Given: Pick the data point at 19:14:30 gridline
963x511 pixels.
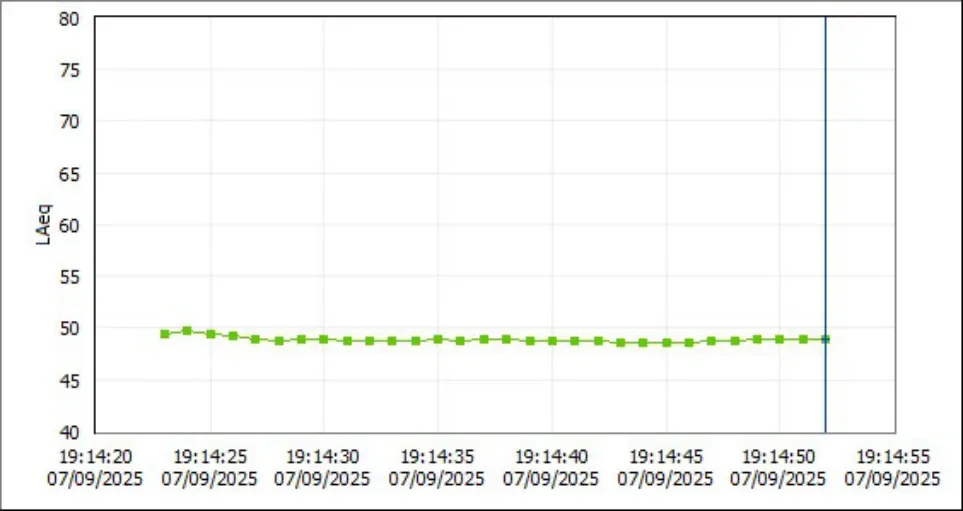Looking at the screenshot, I should (x=324, y=339).
